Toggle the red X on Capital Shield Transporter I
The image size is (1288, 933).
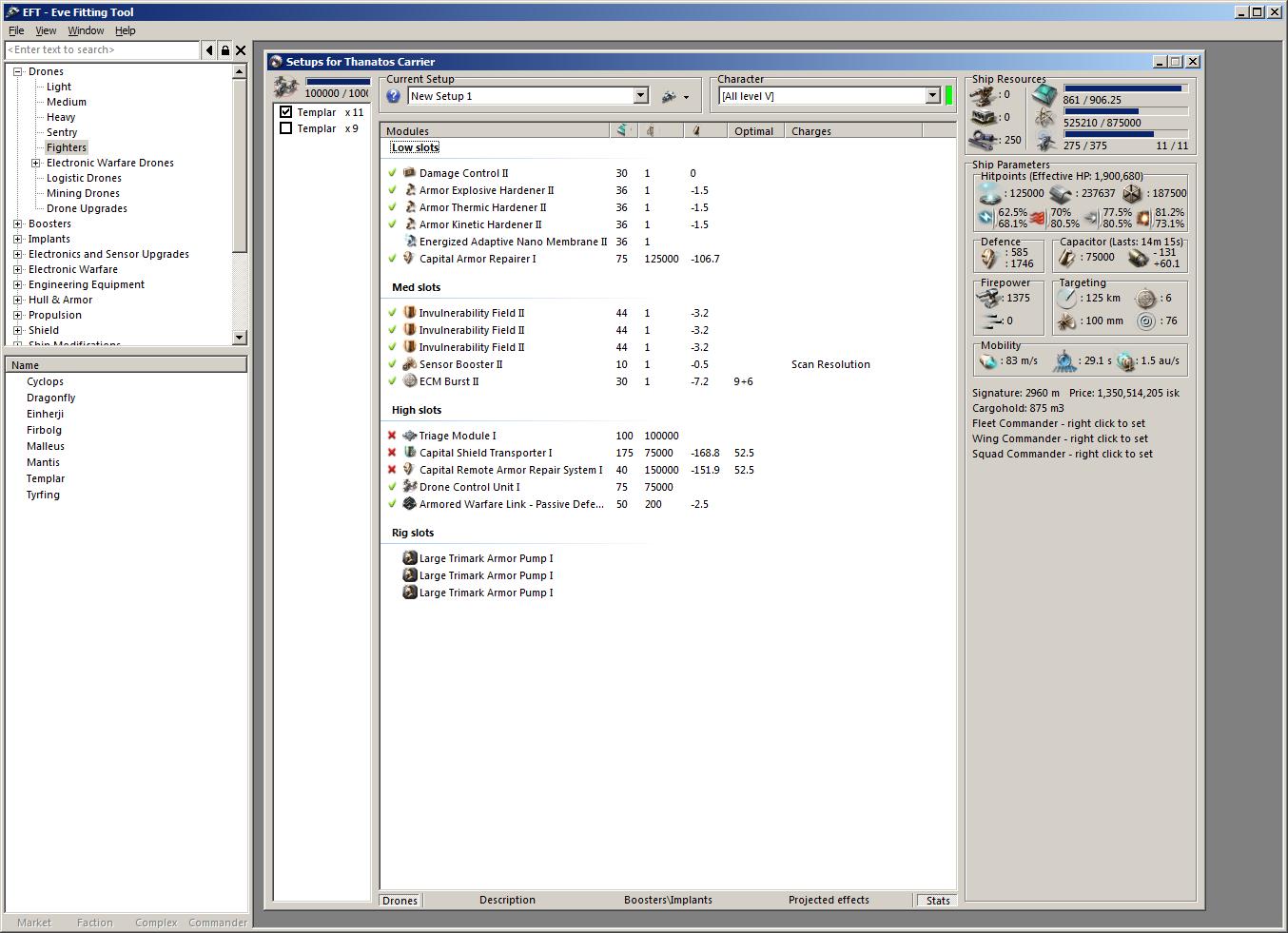click(392, 453)
